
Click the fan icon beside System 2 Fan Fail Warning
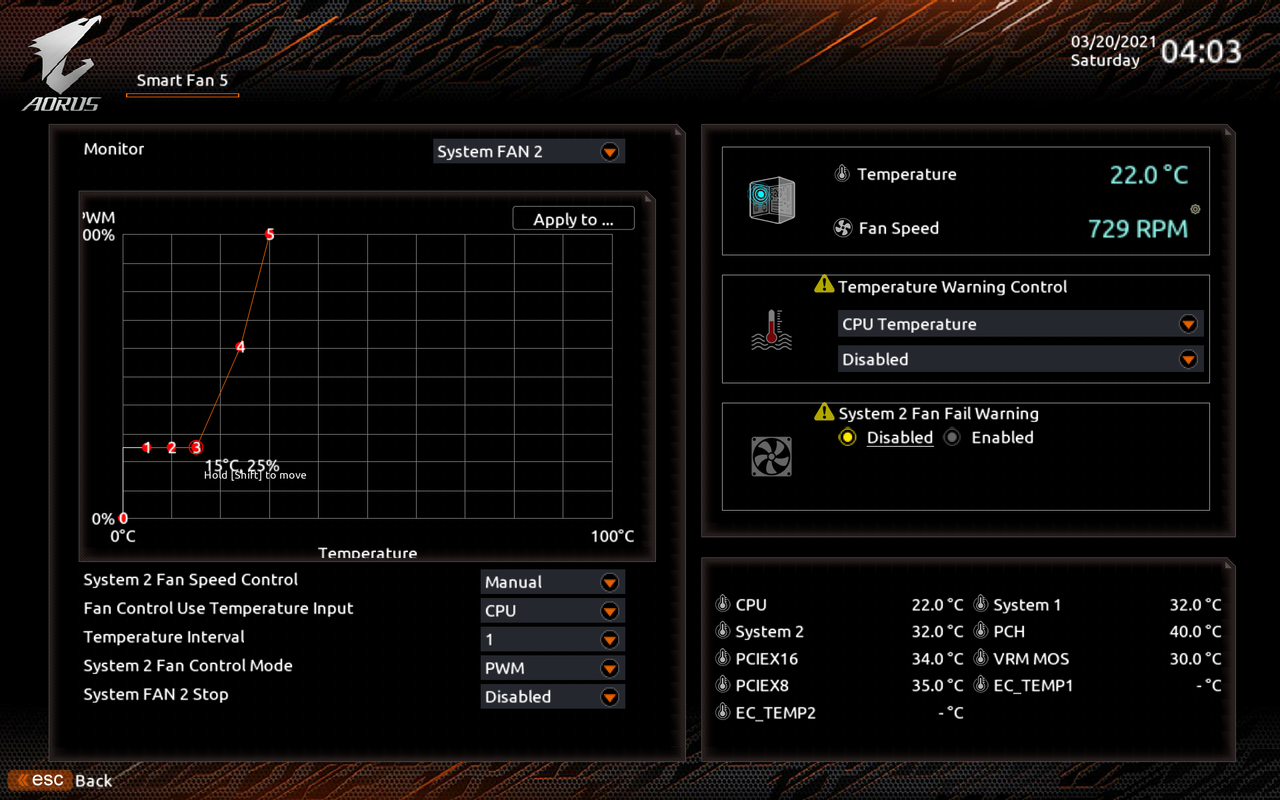(771, 455)
